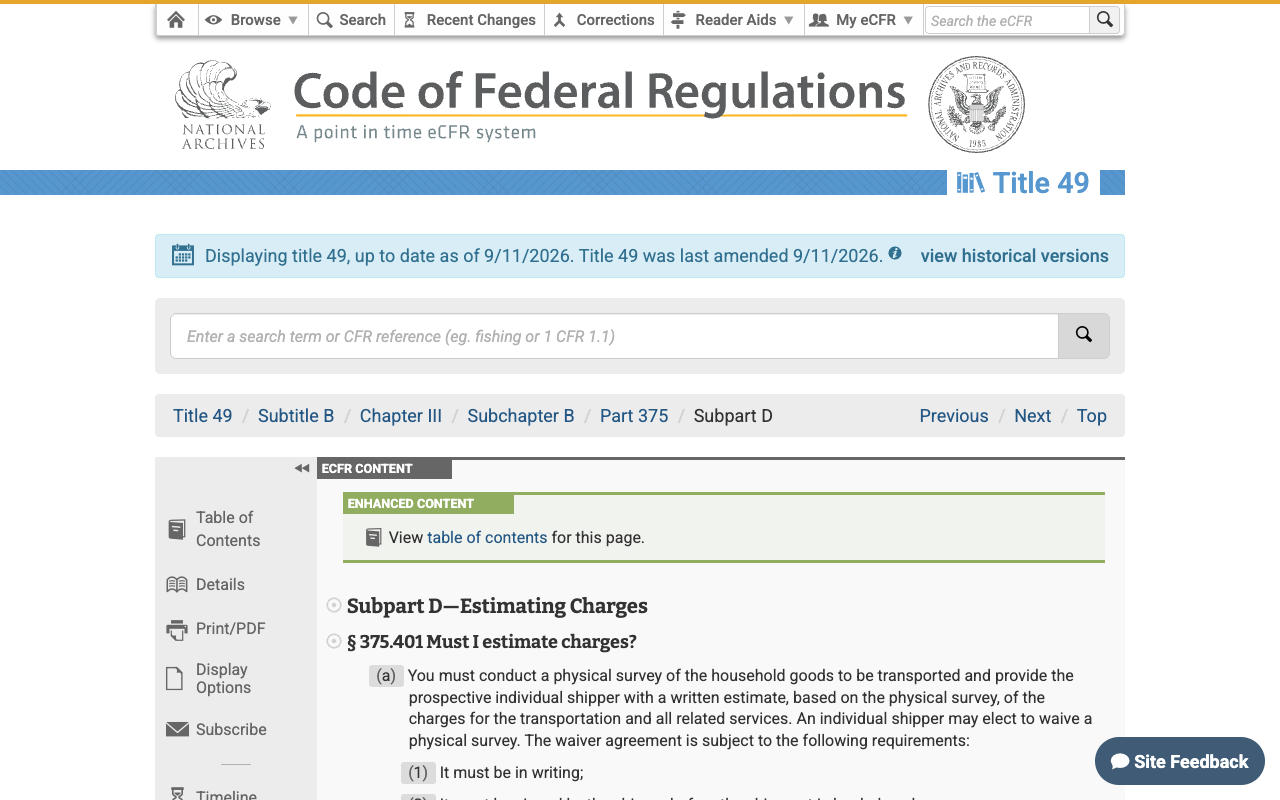Collapse the sidebar with double-arrow icon
Viewport: 1280px width, 800px height.
[x=302, y=468]
